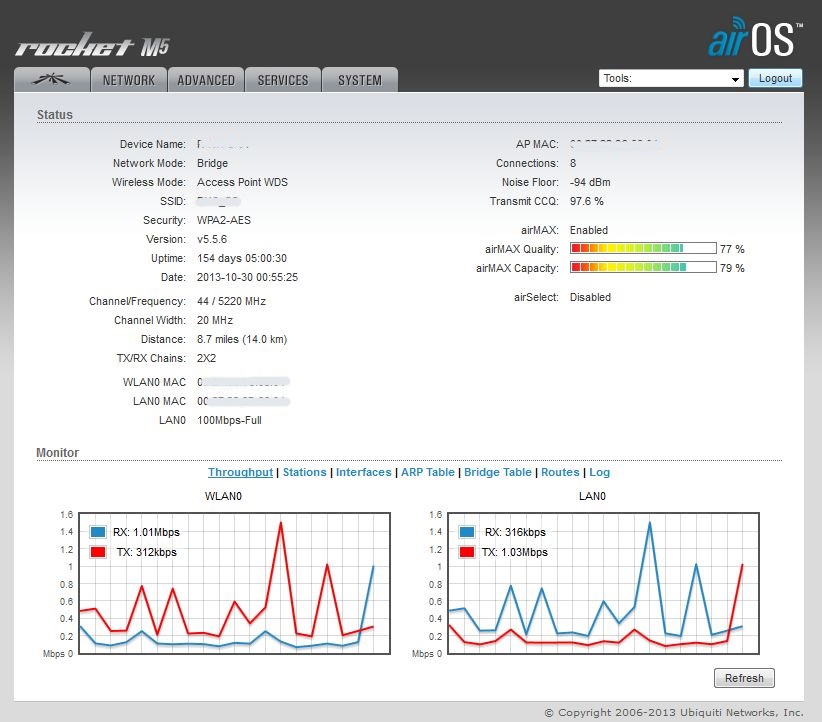Viewport: 822px width, 722px height.
Task: Switch to the NETWORK tab
Action: pos(129,80)
